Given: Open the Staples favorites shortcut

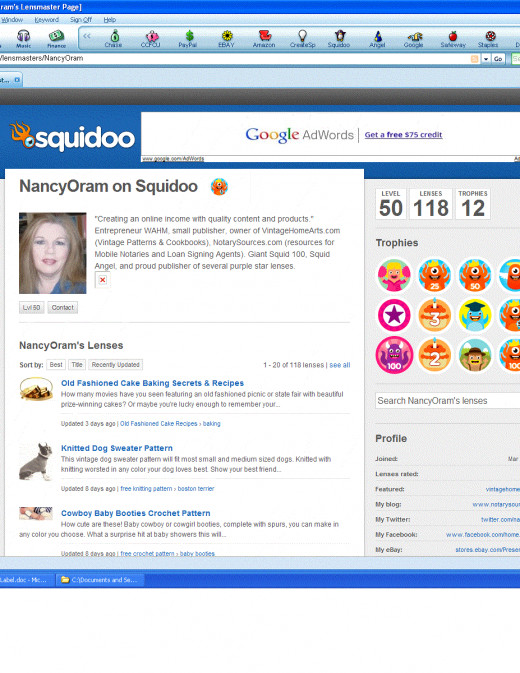Looking at the screenshot, I should click(488, 39).
